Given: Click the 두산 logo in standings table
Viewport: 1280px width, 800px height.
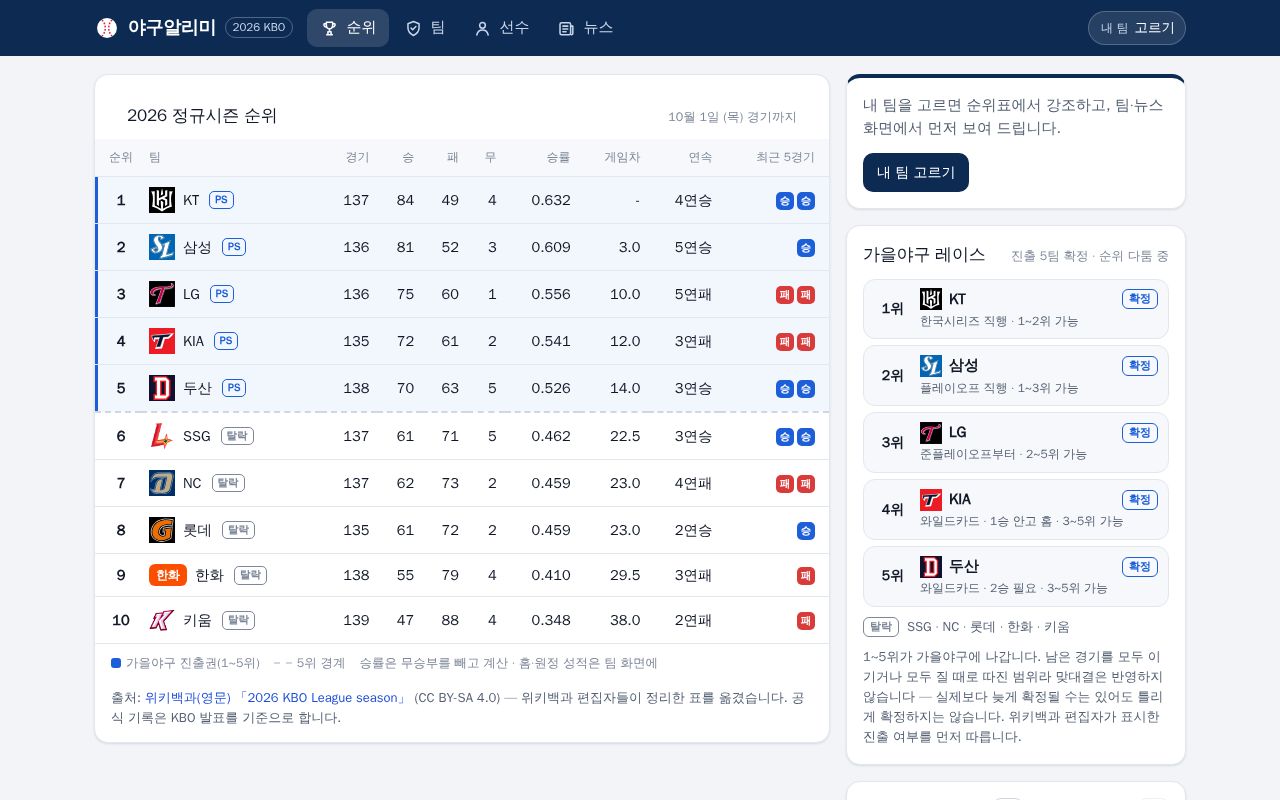Looking at the screenshot, I should point(162,388).
